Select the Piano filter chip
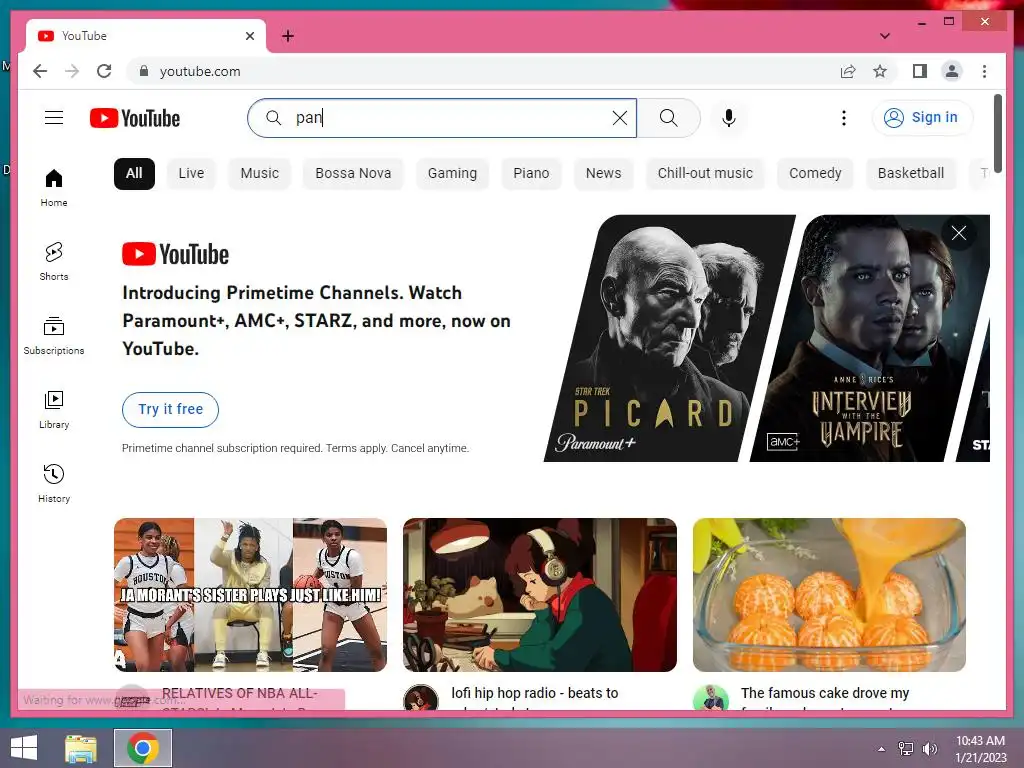The image size is (1024, 768). coord(531,174)
